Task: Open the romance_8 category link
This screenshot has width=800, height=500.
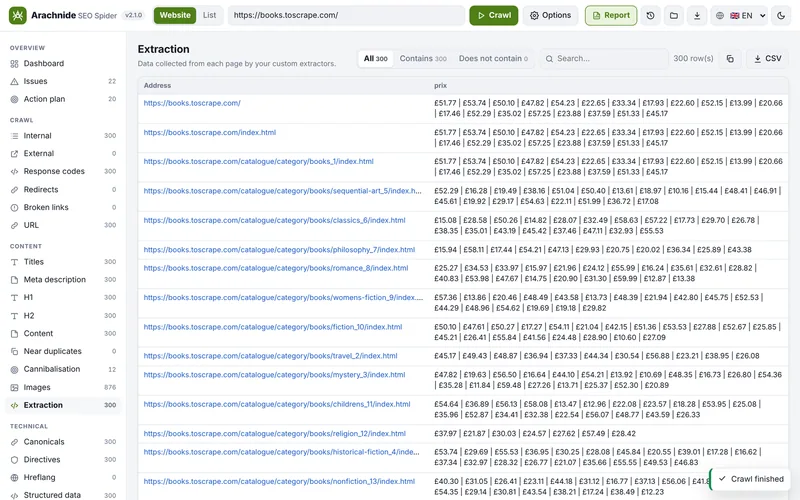Action: (x=276, y=268)
